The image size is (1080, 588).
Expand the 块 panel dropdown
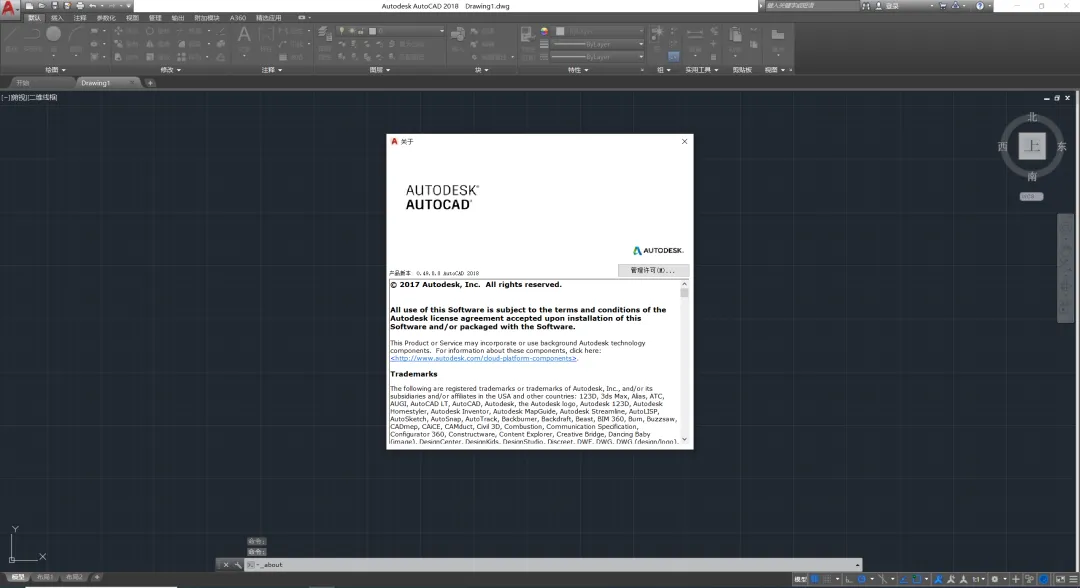[481, 70]
